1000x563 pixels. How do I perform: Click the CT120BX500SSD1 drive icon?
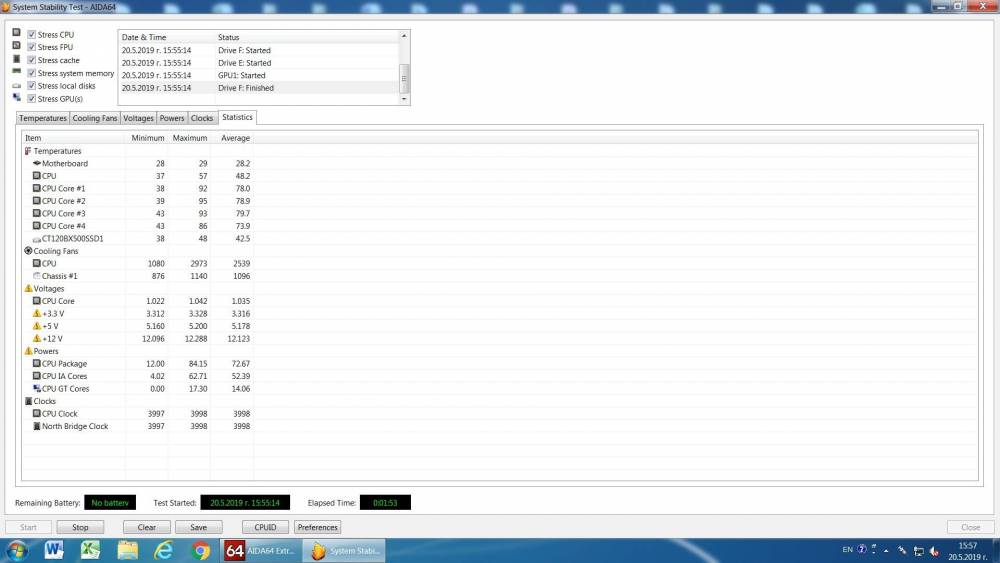36,239
